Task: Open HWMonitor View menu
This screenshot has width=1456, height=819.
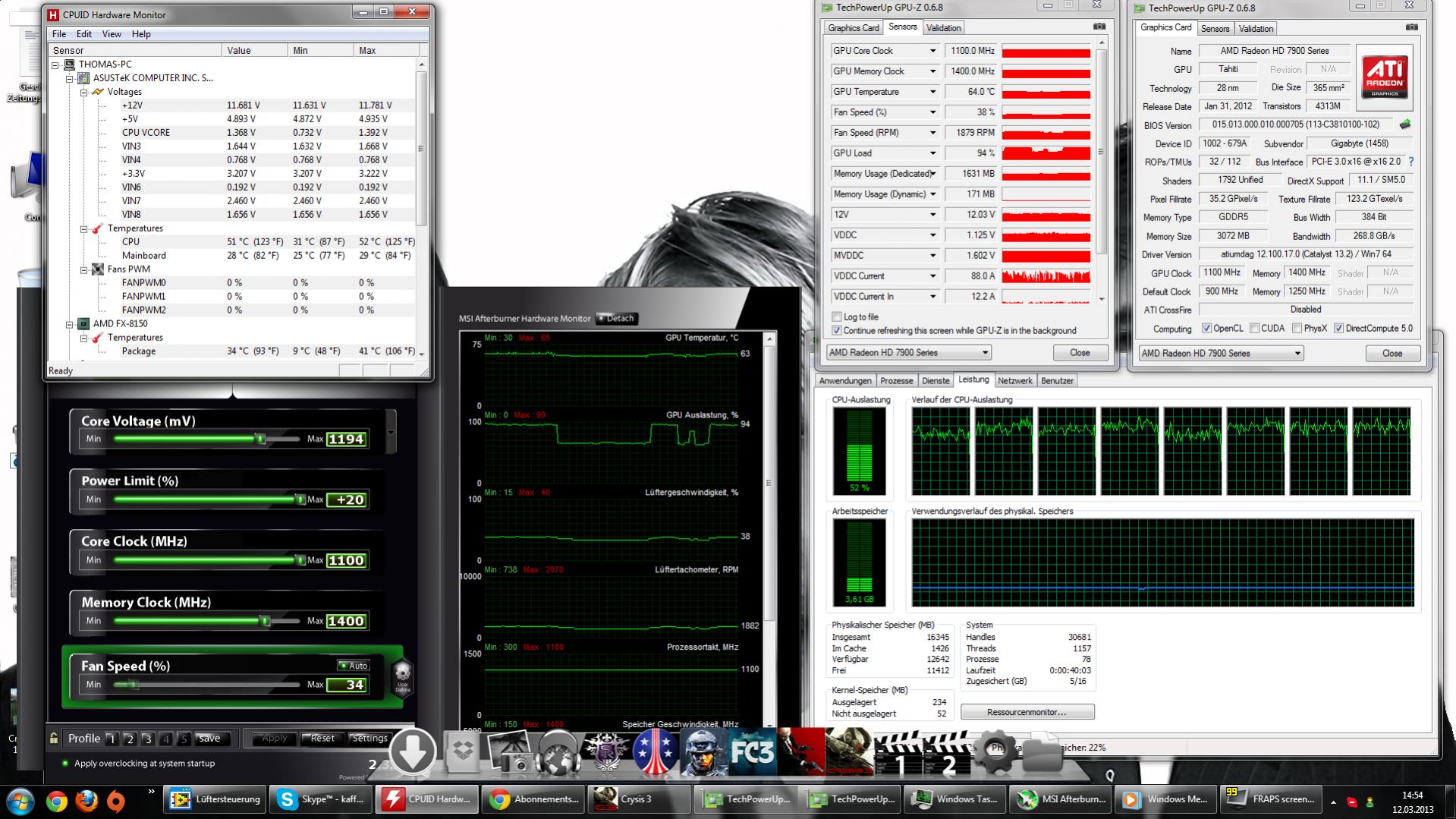Action: (112, 34)
